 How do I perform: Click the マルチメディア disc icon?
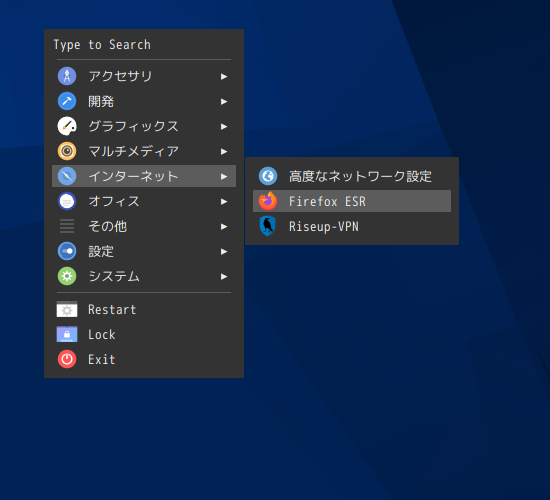pos(67,151)
